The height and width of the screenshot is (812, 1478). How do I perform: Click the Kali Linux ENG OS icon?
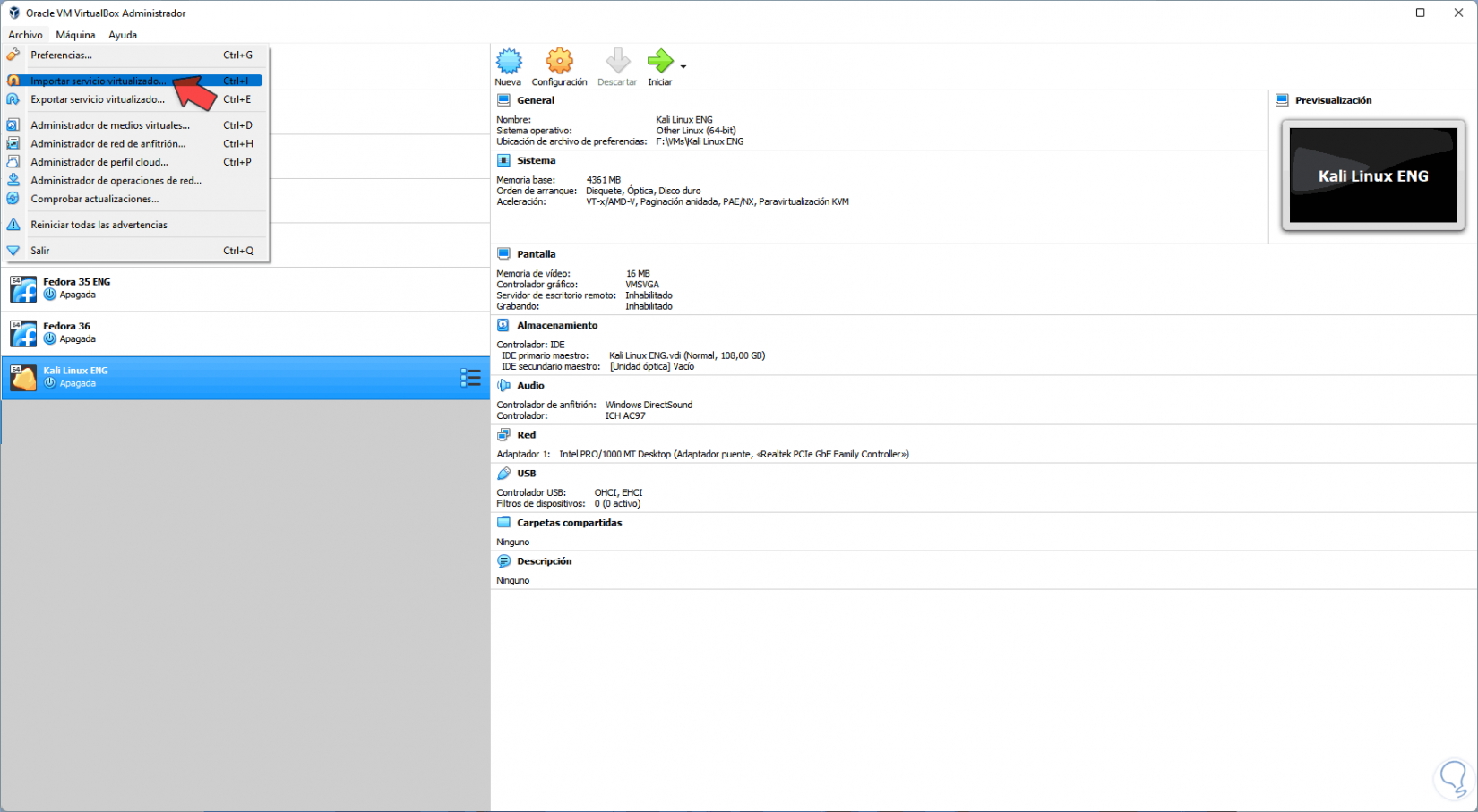coord(23,378)
